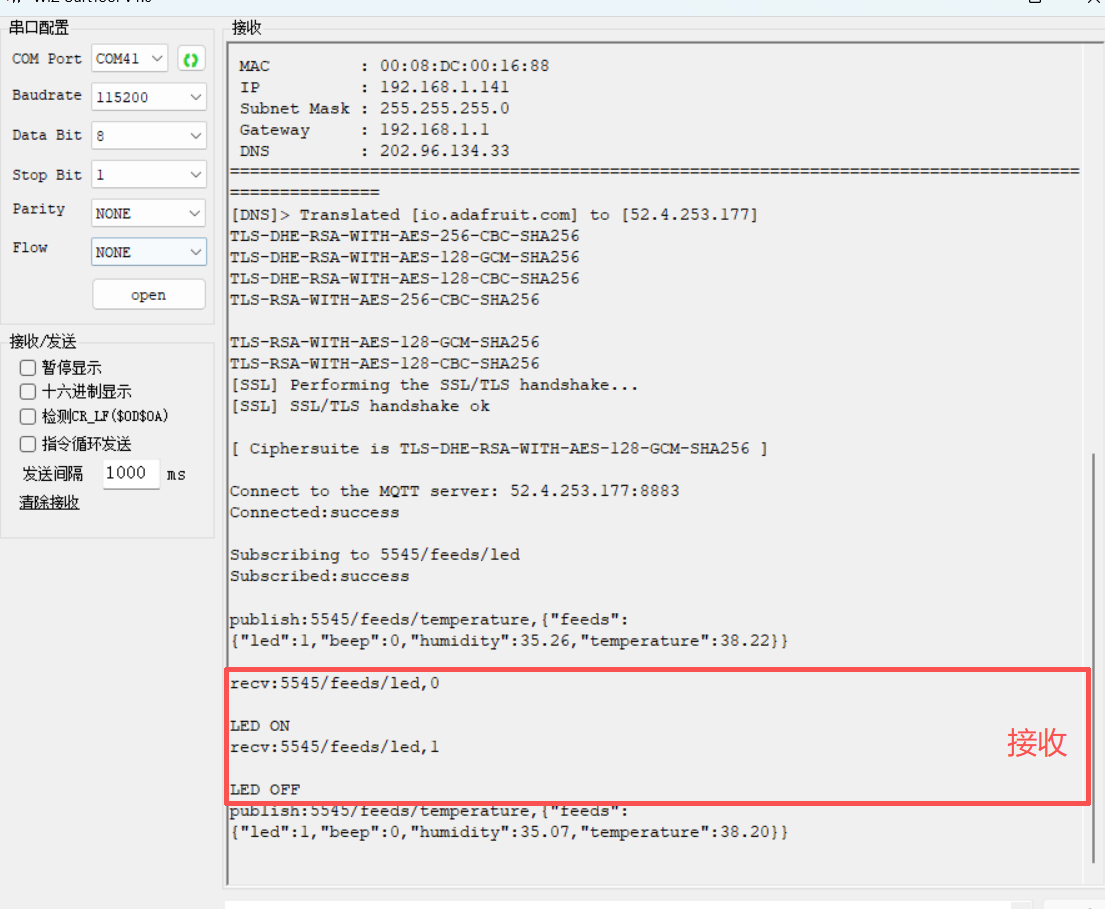Click the Ciphersuite is TLS-DHE-RSA line
The height and width of the screenshot is (909, 1105).
[x=500, y=449]
